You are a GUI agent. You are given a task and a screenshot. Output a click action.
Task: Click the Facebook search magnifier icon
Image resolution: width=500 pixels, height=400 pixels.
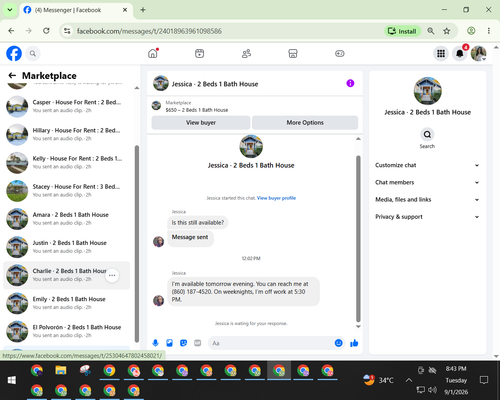pyautogui.click(x=33, y=53)
